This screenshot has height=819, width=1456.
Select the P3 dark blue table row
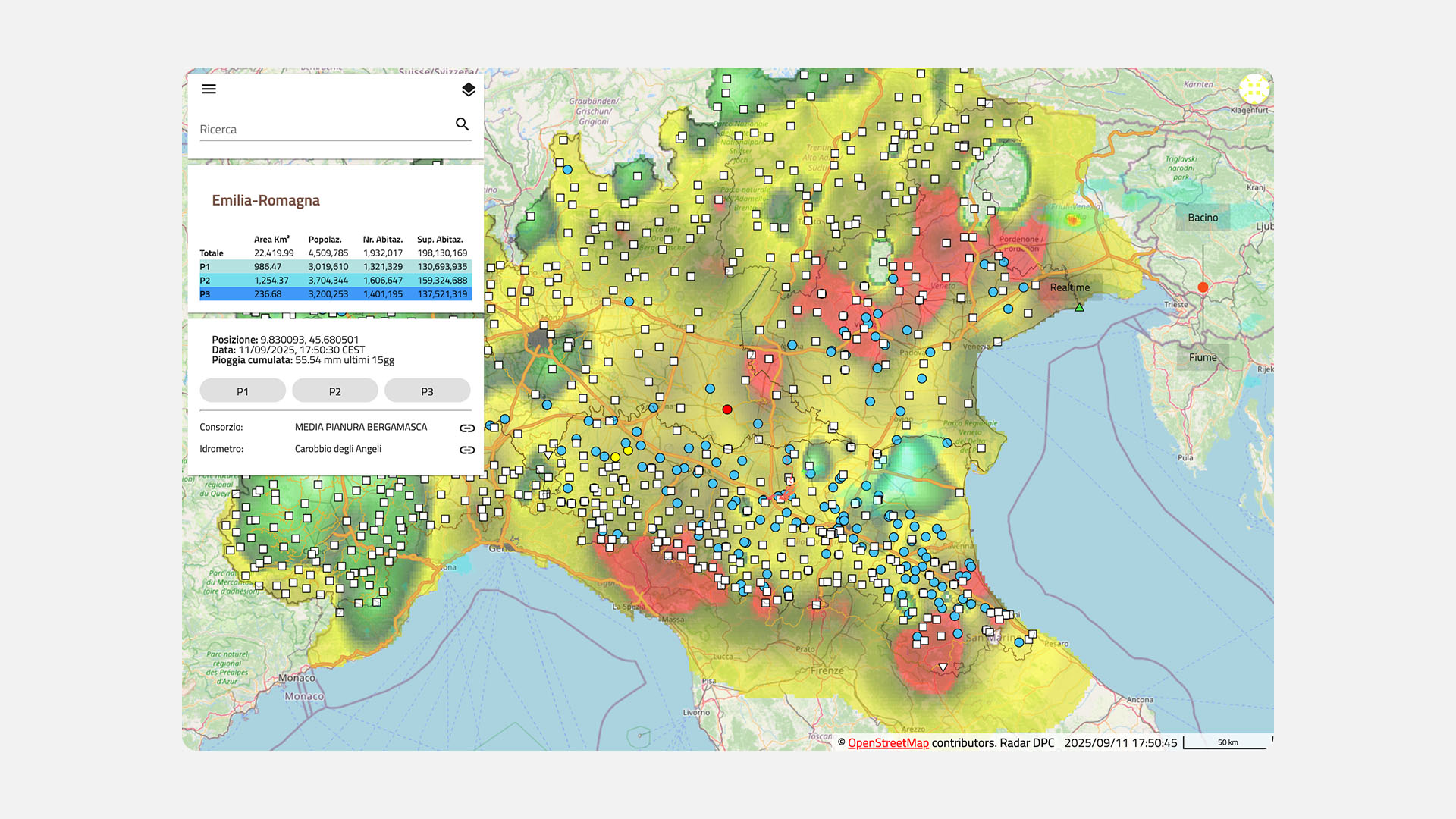[x=334, y=294]
